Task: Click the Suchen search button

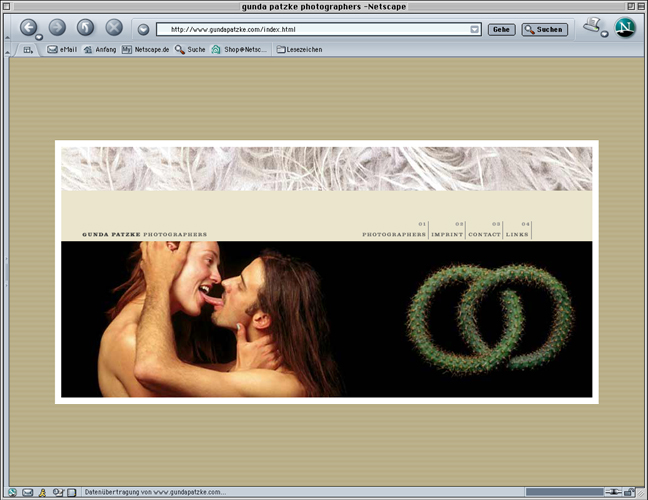Action: click(544, 29)
